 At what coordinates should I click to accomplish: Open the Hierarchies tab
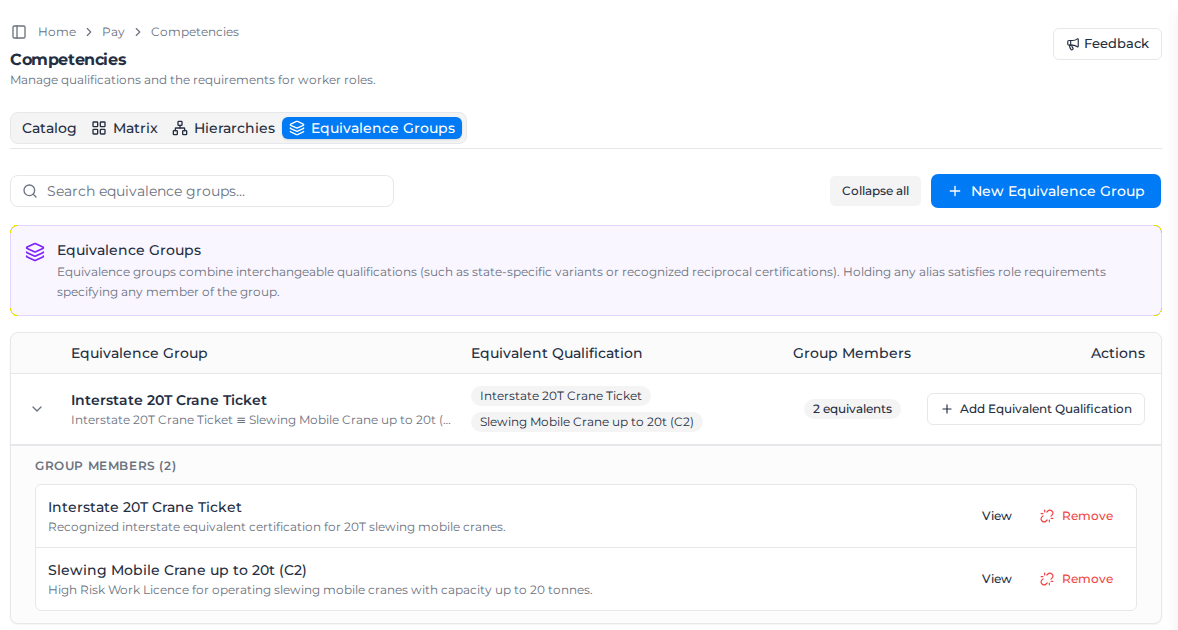pyautogui.click(x=224, y=128)
